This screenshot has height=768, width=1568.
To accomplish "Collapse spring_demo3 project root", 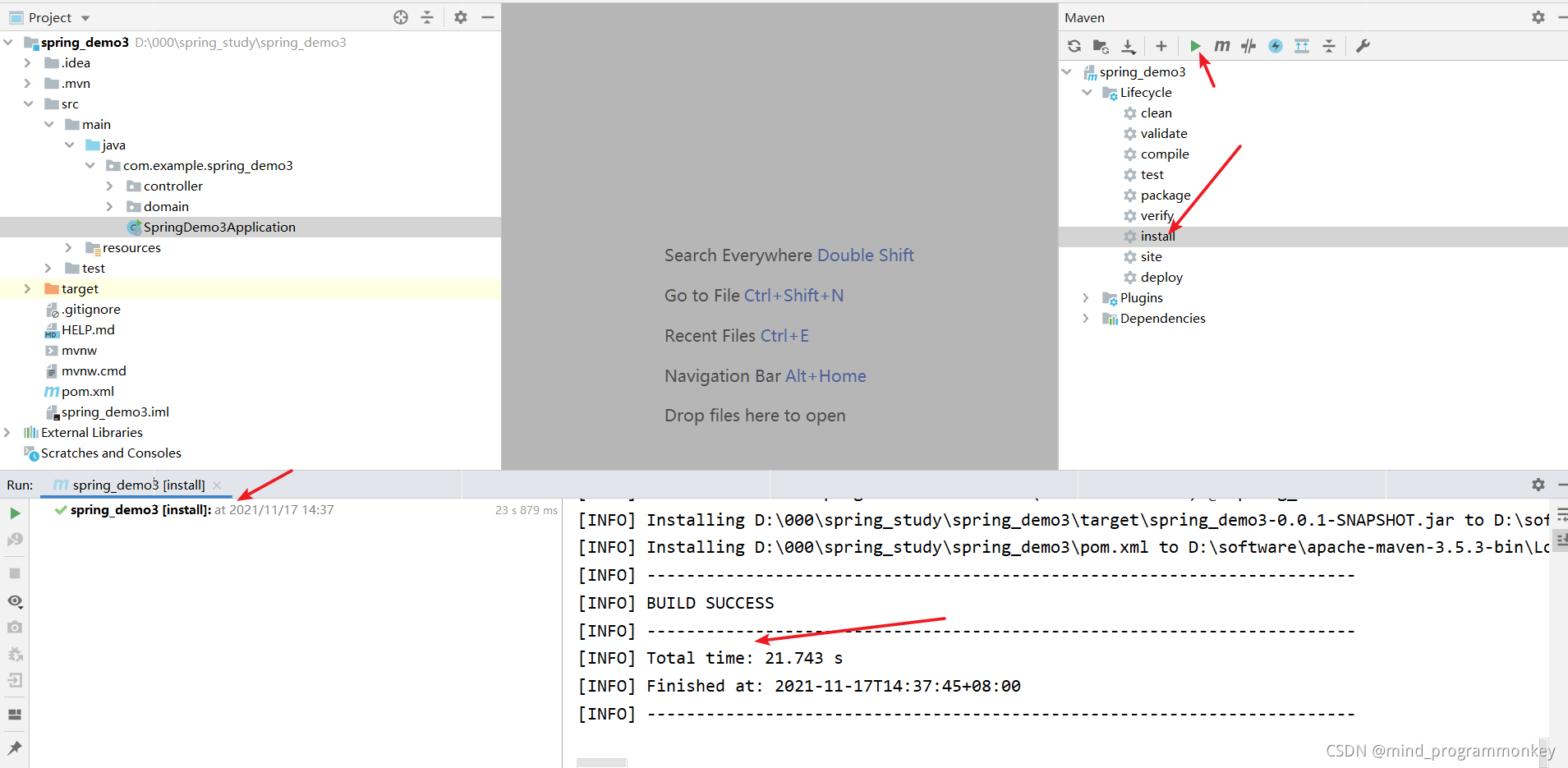I will 8,42.
